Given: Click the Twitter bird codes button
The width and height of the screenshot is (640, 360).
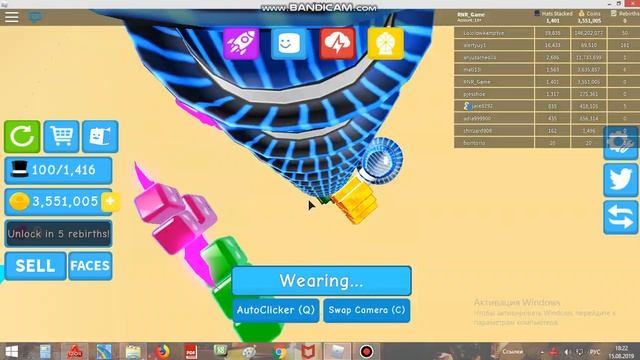Looking at the screenshot, I should [x=620, y=180].
